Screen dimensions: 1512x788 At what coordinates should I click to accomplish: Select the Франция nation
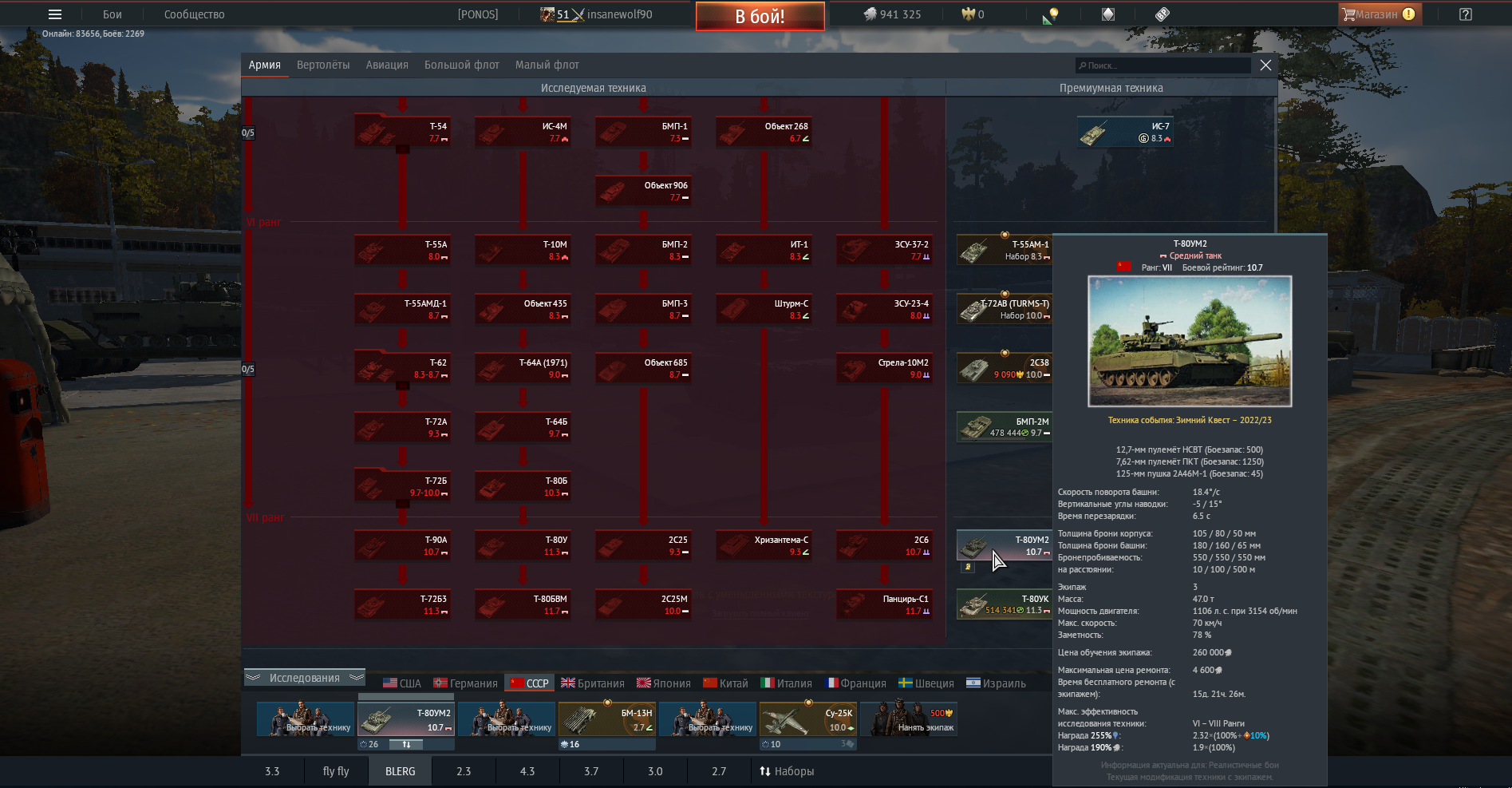855,683
